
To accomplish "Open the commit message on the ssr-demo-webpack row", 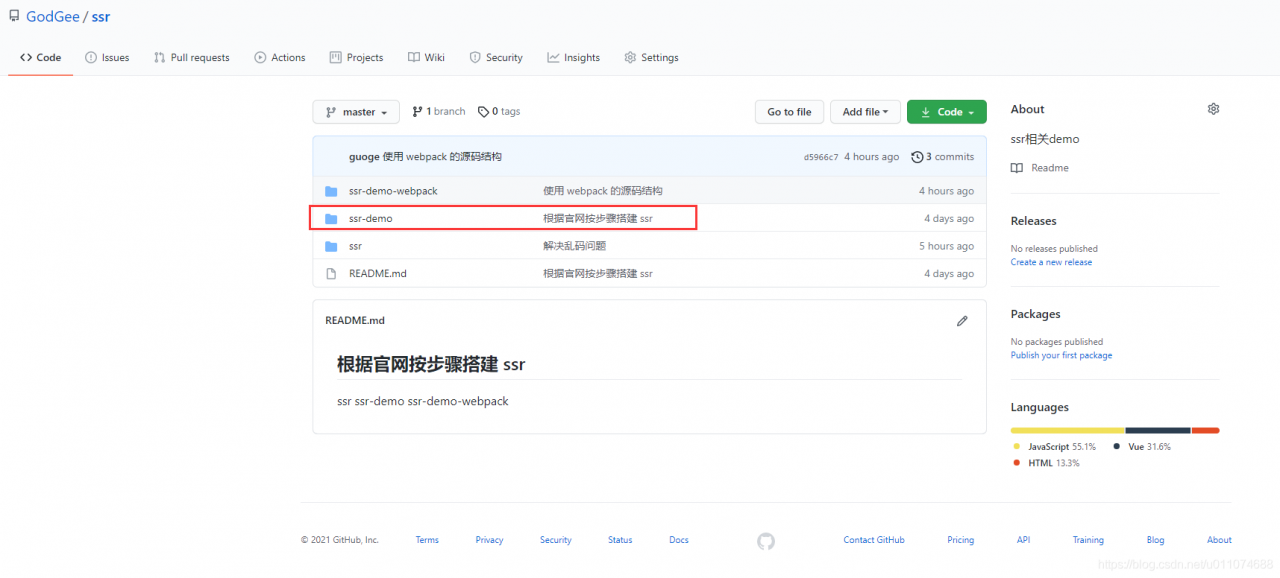I will [x=603, y=191].
